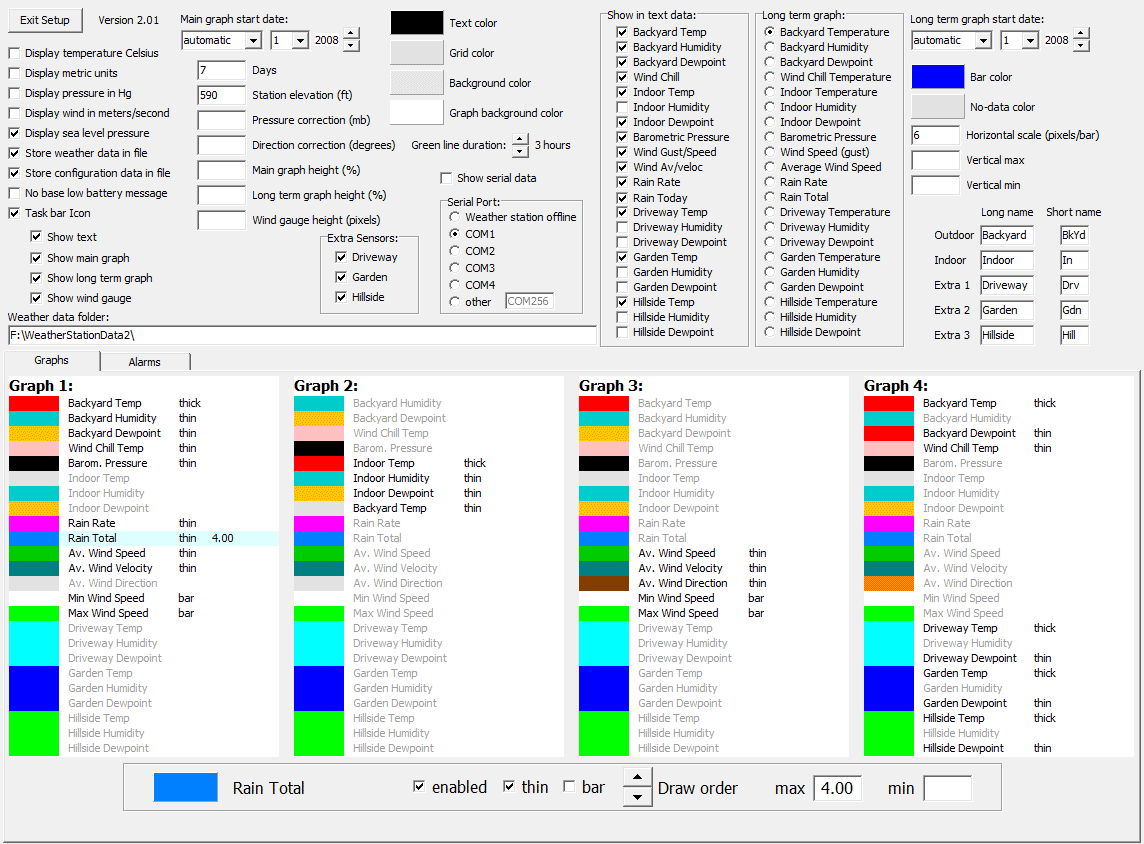Select COM2 serial port

455,251
